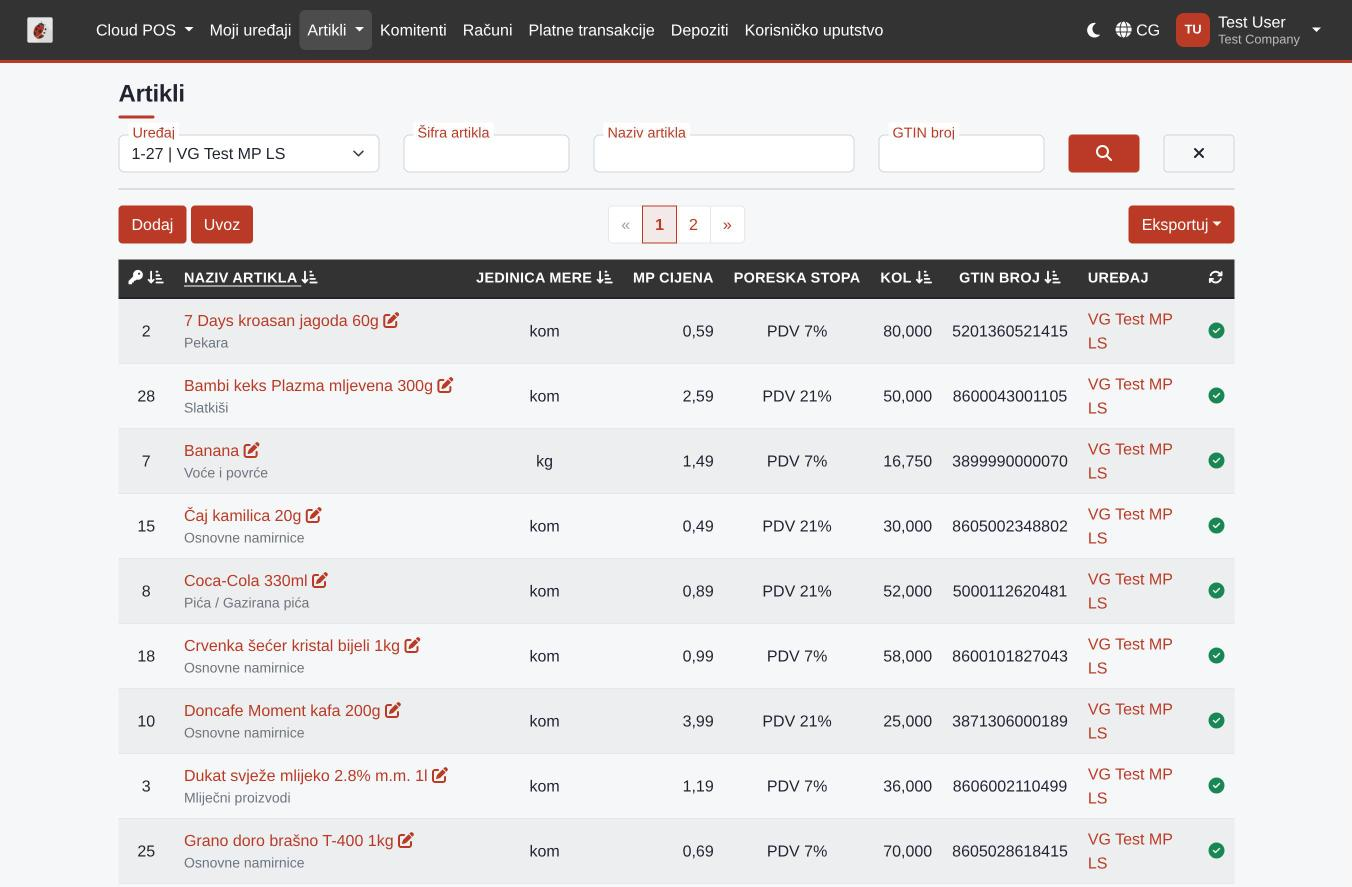Open the Test User account menu
This screenshot has width=1352, height=887.
(1249, 30)
